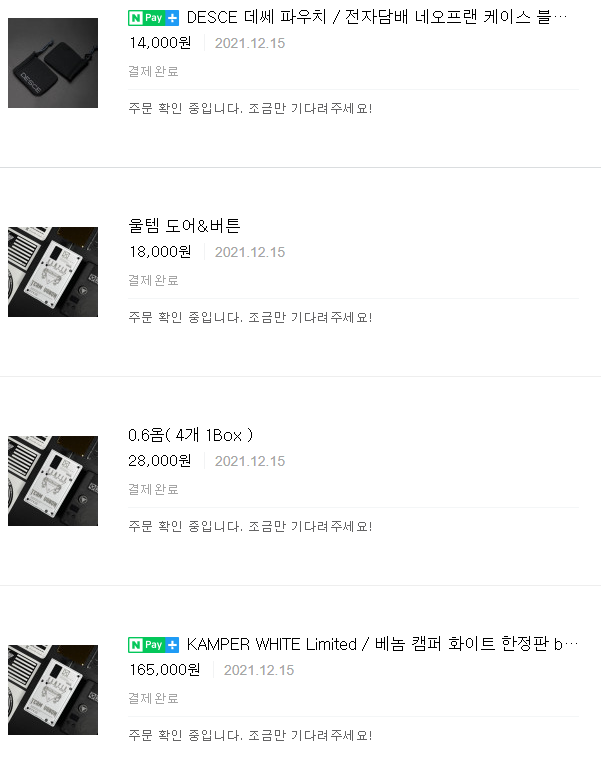The height and width of the screenshot is (768, 601).
Task: Open DESCE pouch product thumbnail
Action: (53, 63)
